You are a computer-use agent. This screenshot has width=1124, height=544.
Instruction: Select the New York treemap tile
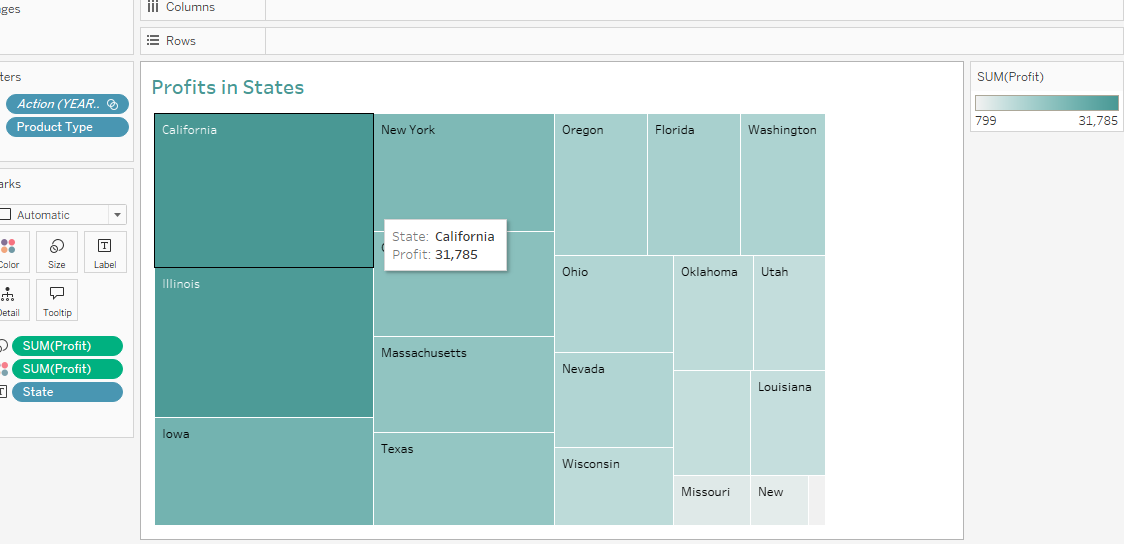pyautogui.click(x=464, y=172)
